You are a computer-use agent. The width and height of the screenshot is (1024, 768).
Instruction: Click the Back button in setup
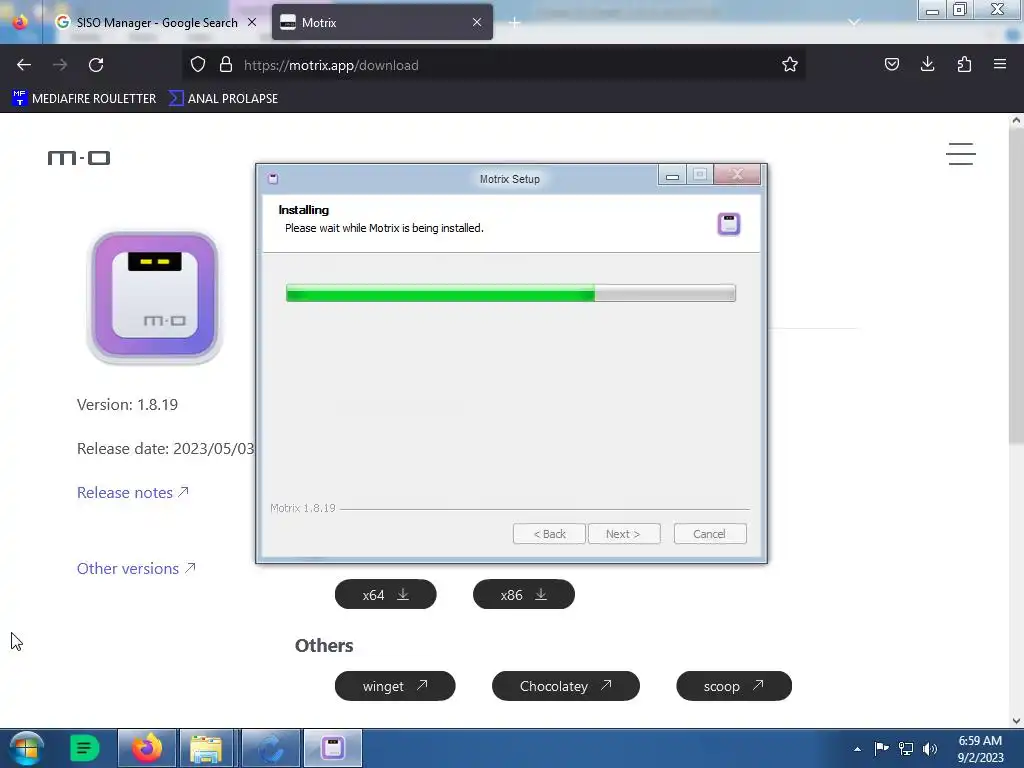pos(549,534)
